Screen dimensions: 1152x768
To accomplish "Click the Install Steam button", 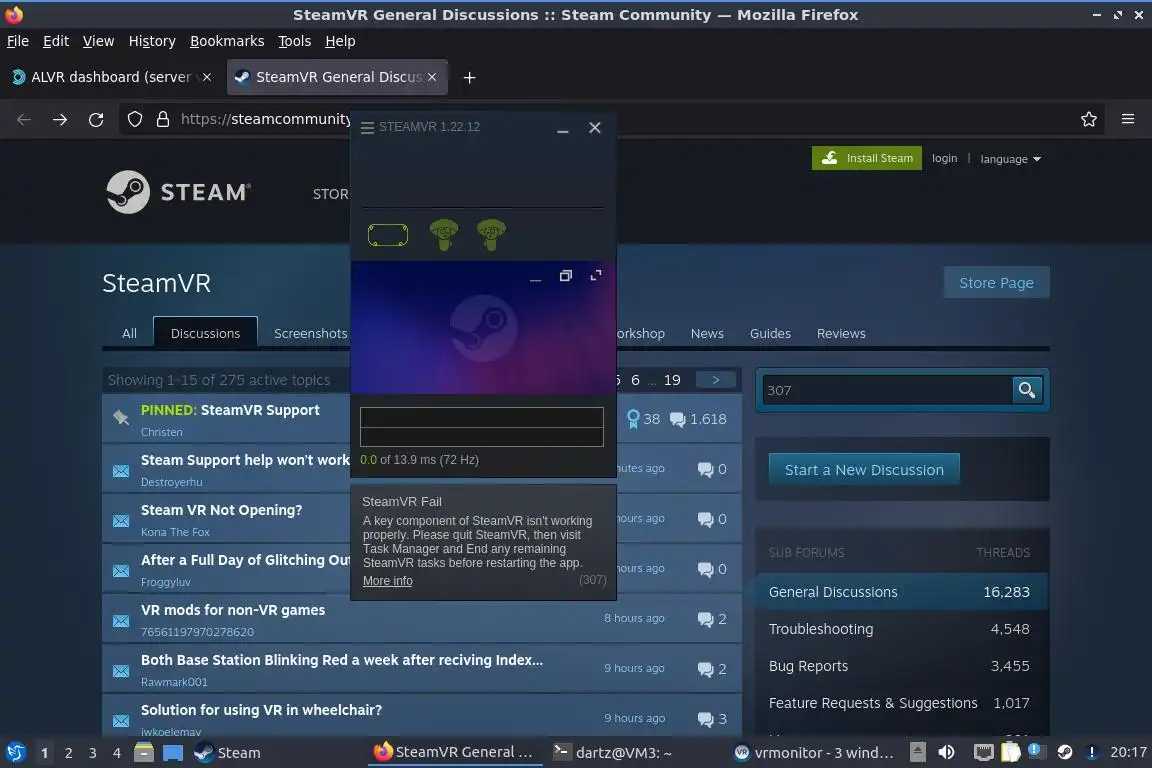I will pyautogui.click(x=867, y=158).
